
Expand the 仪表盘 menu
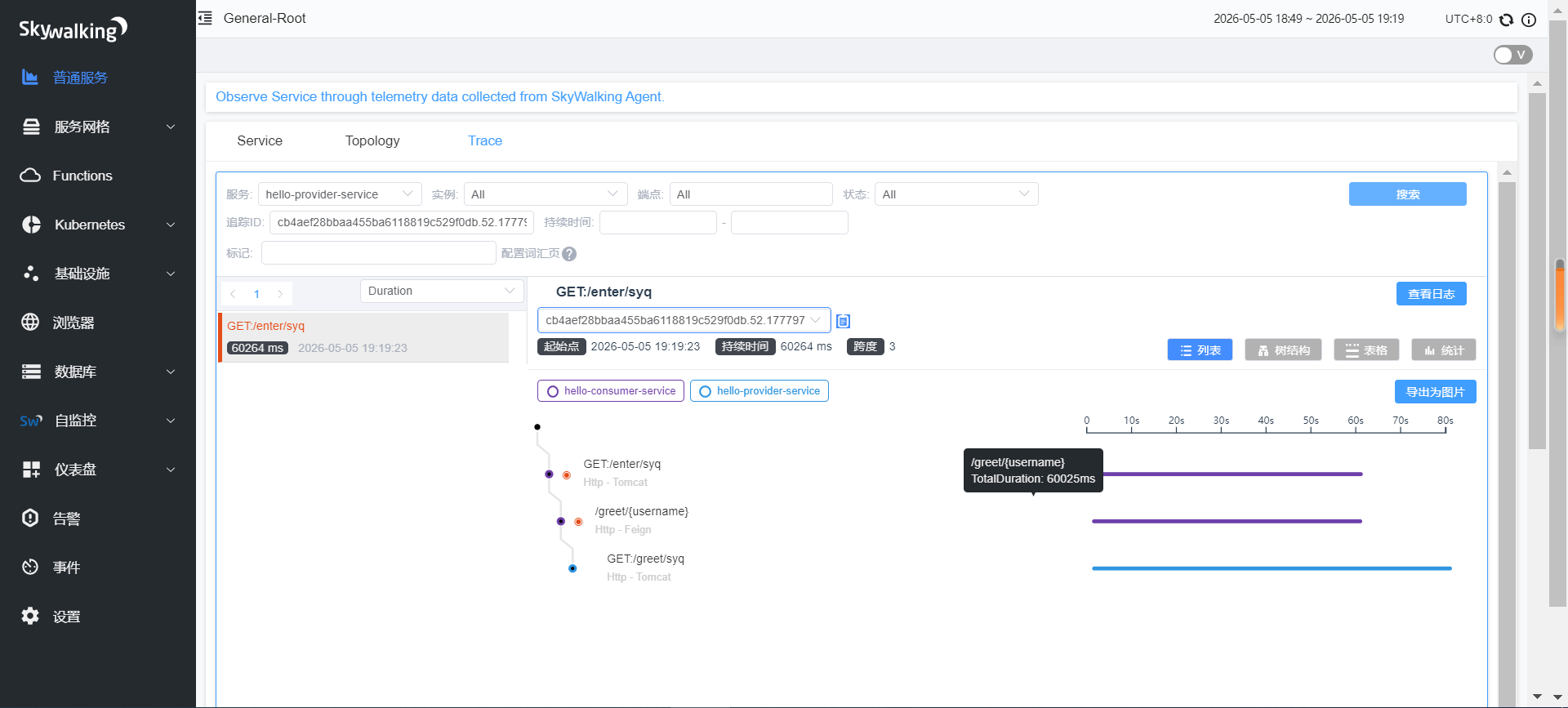(x=171, y=470)
